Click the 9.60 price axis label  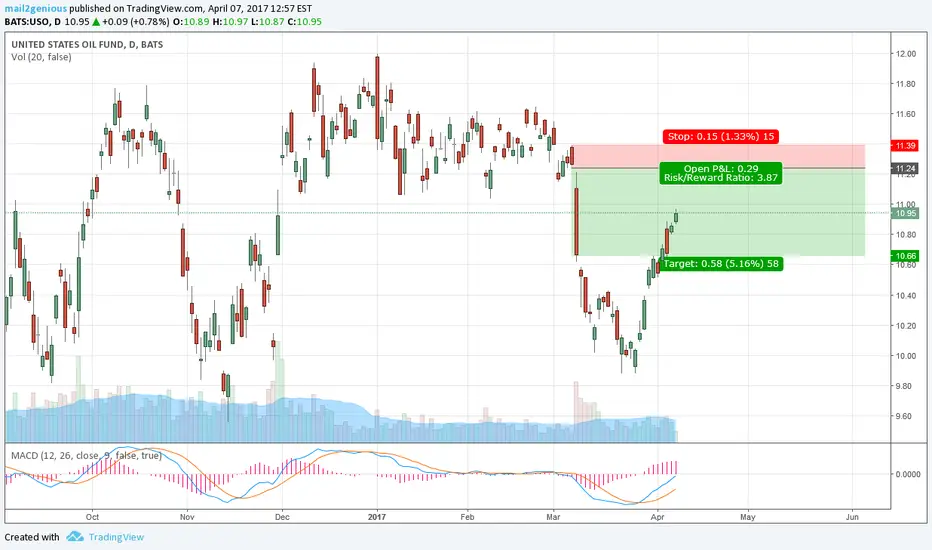pos(904,416)
